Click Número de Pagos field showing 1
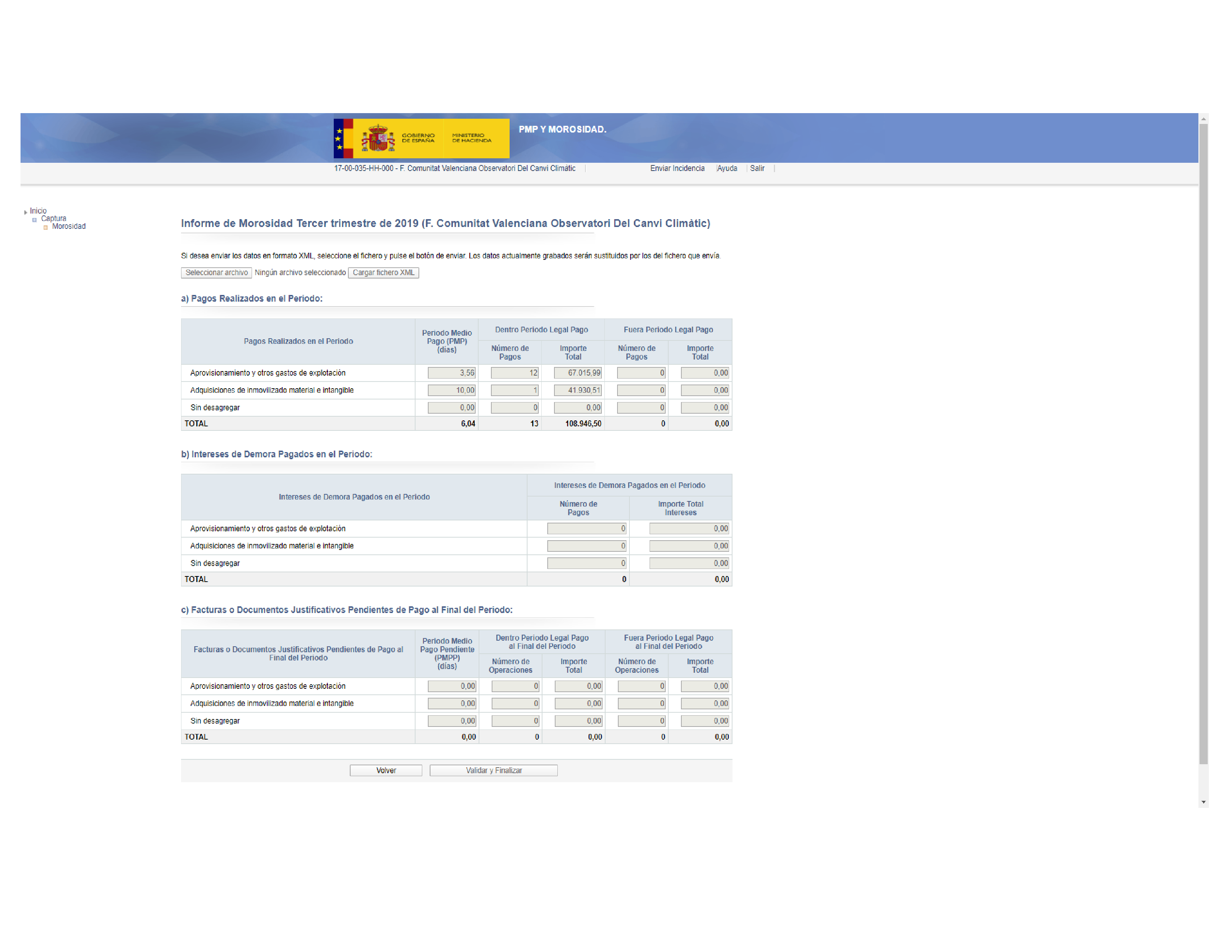 tap(514, 390)
